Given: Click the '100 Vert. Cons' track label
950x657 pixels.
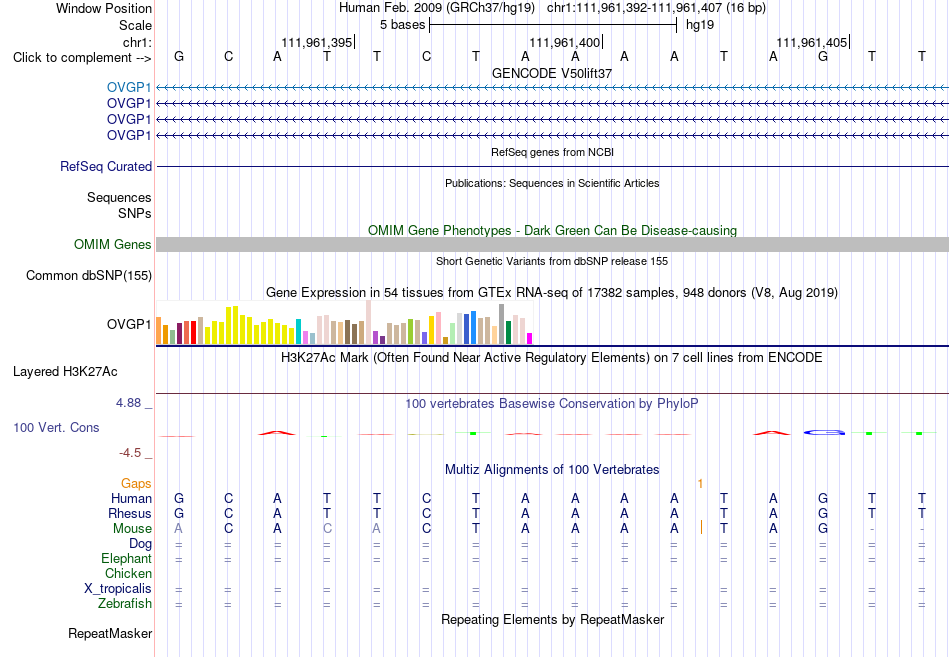Looking at the screenshot, I should tap(56, 427).
